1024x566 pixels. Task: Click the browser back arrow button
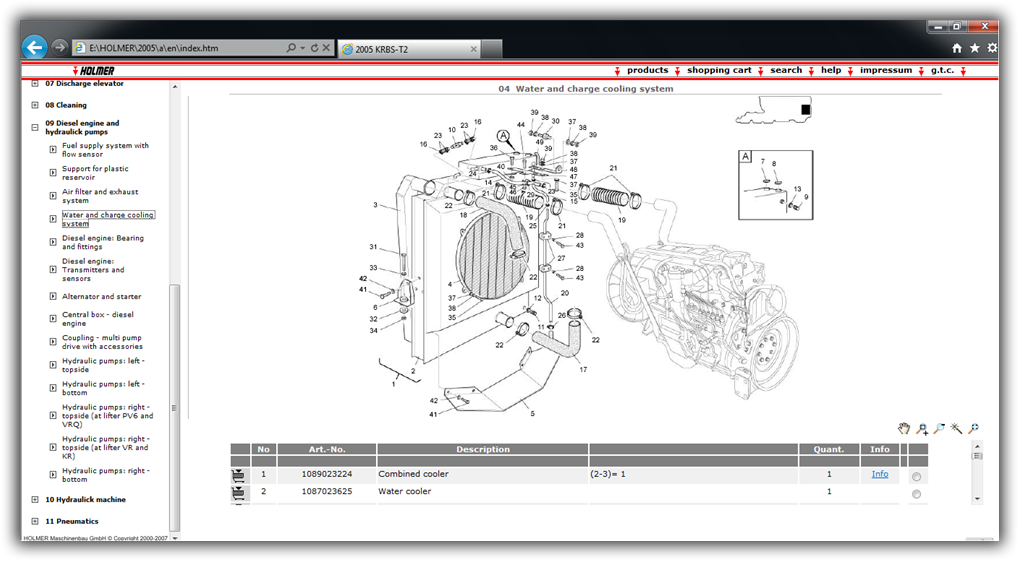(35, 48)
